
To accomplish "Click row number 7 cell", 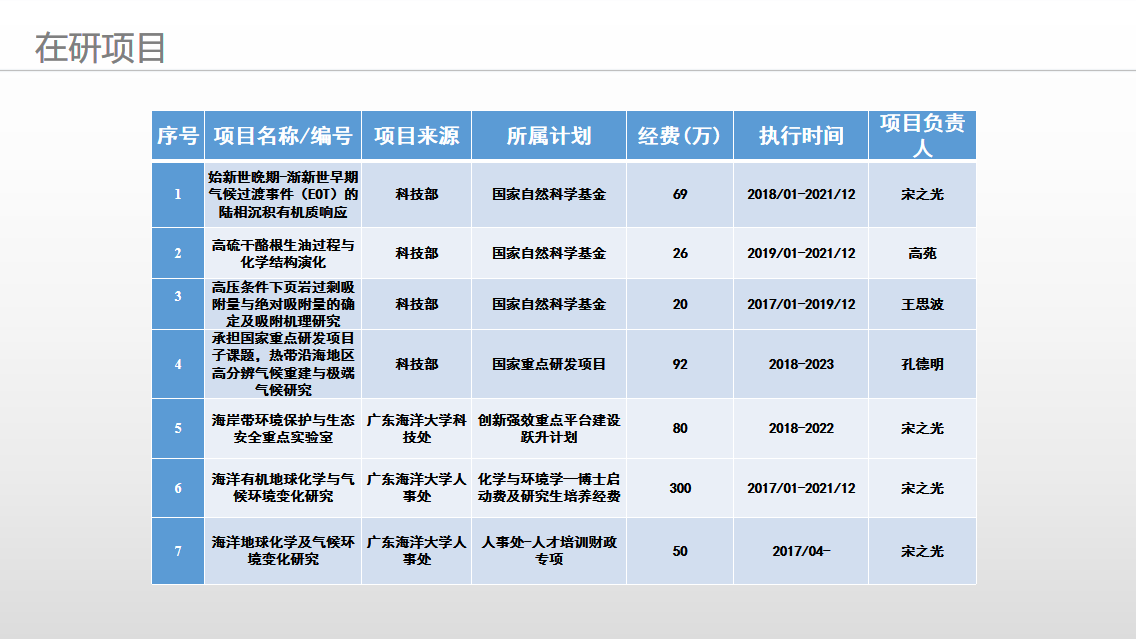I will tap(178, 551).
